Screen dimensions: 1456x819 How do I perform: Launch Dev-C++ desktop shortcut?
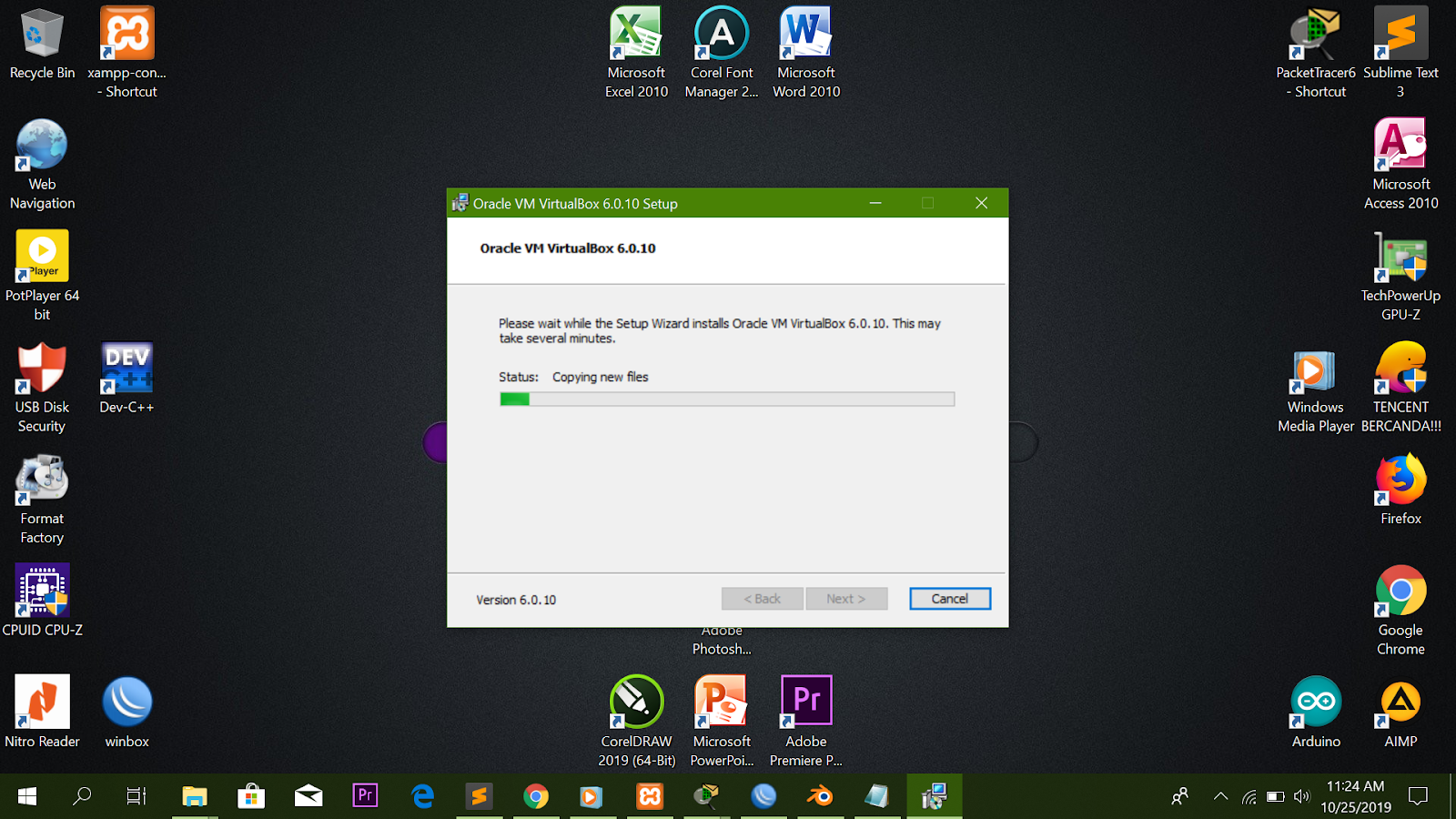[127, 379]
